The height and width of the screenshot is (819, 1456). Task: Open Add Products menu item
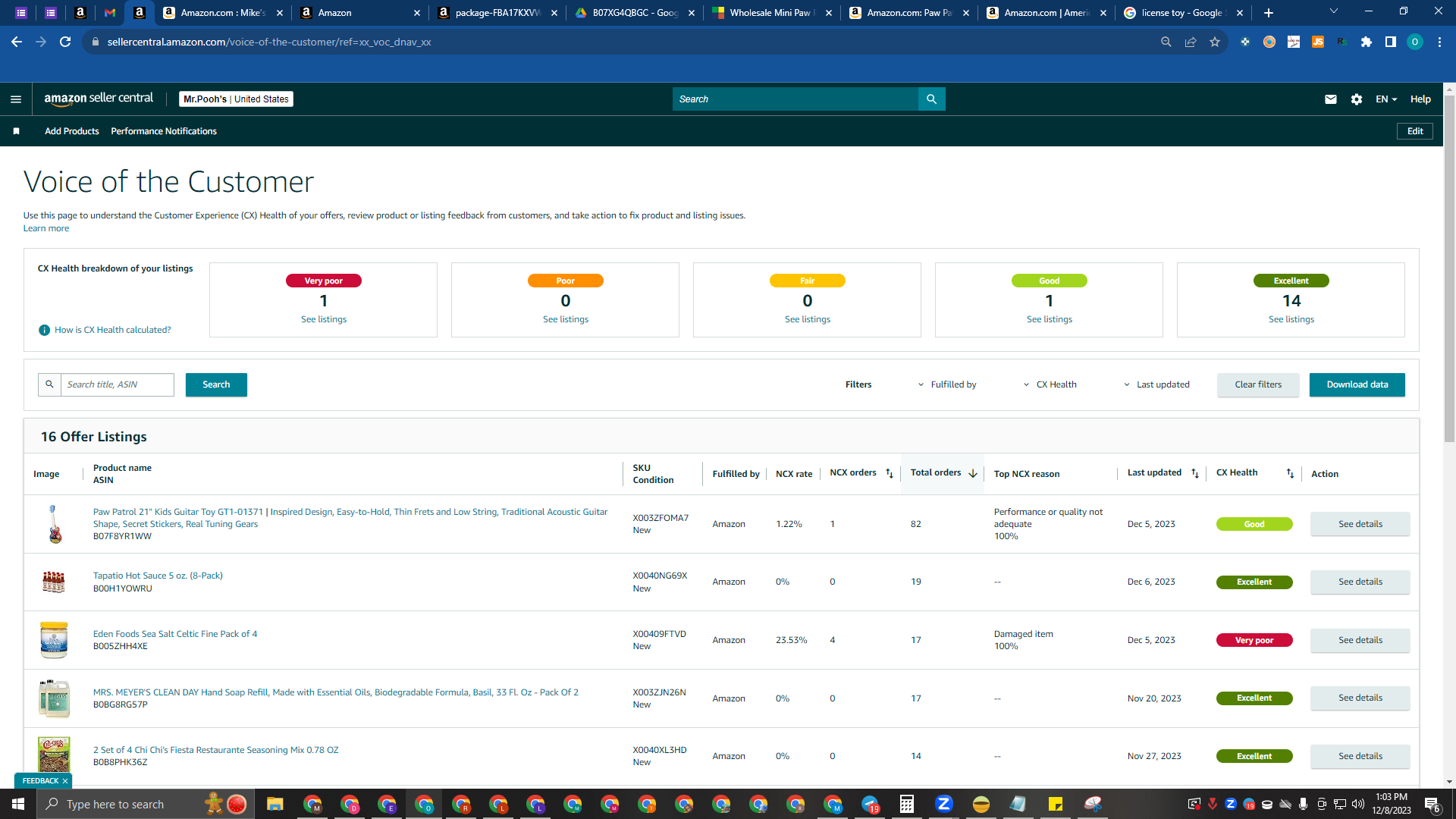[72, 131]
